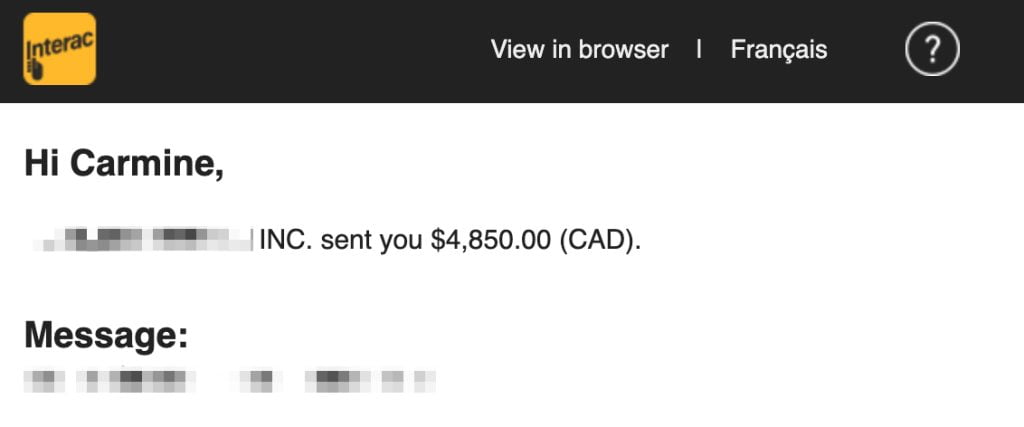
Task: Click the Message: heading
Action: pos(106,335)
